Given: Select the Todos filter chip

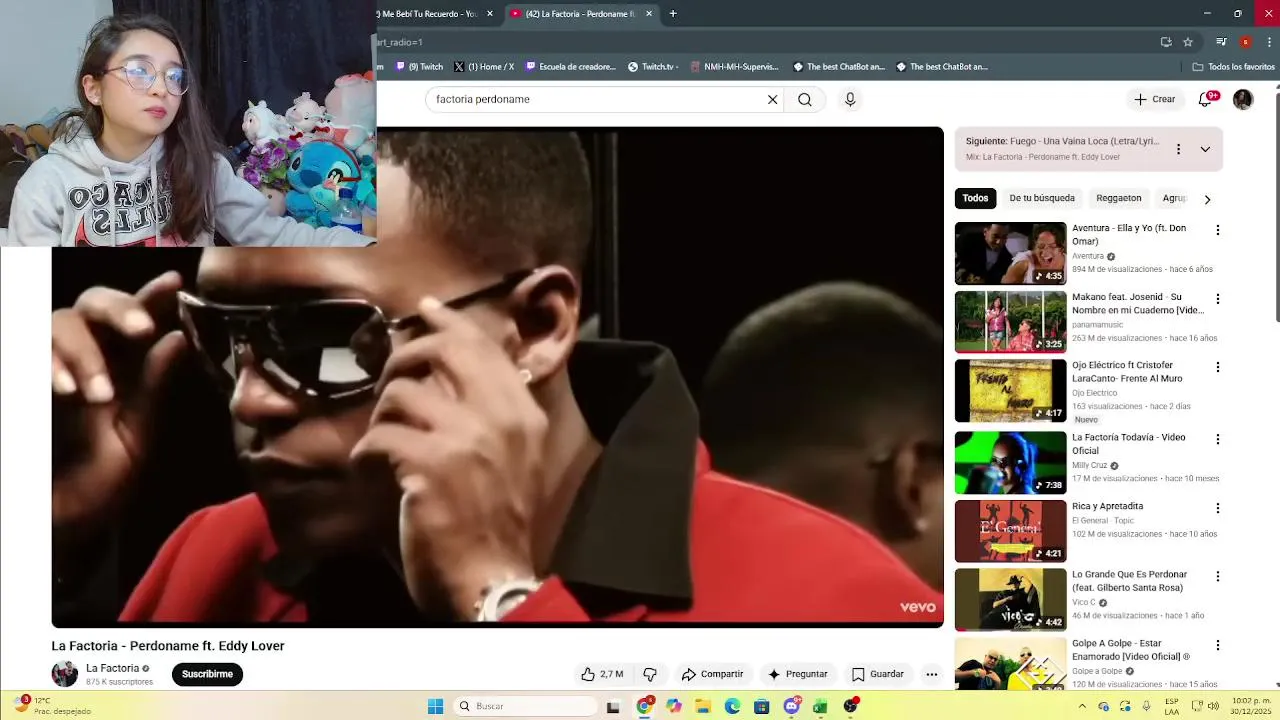Looking at the screenshot, I should 975,198.
